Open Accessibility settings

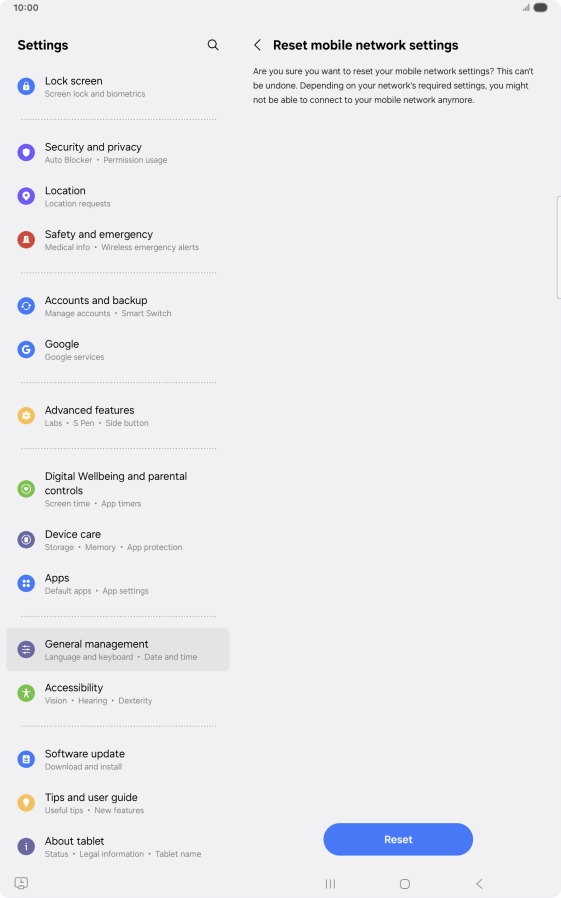click(x=117, y=693)
